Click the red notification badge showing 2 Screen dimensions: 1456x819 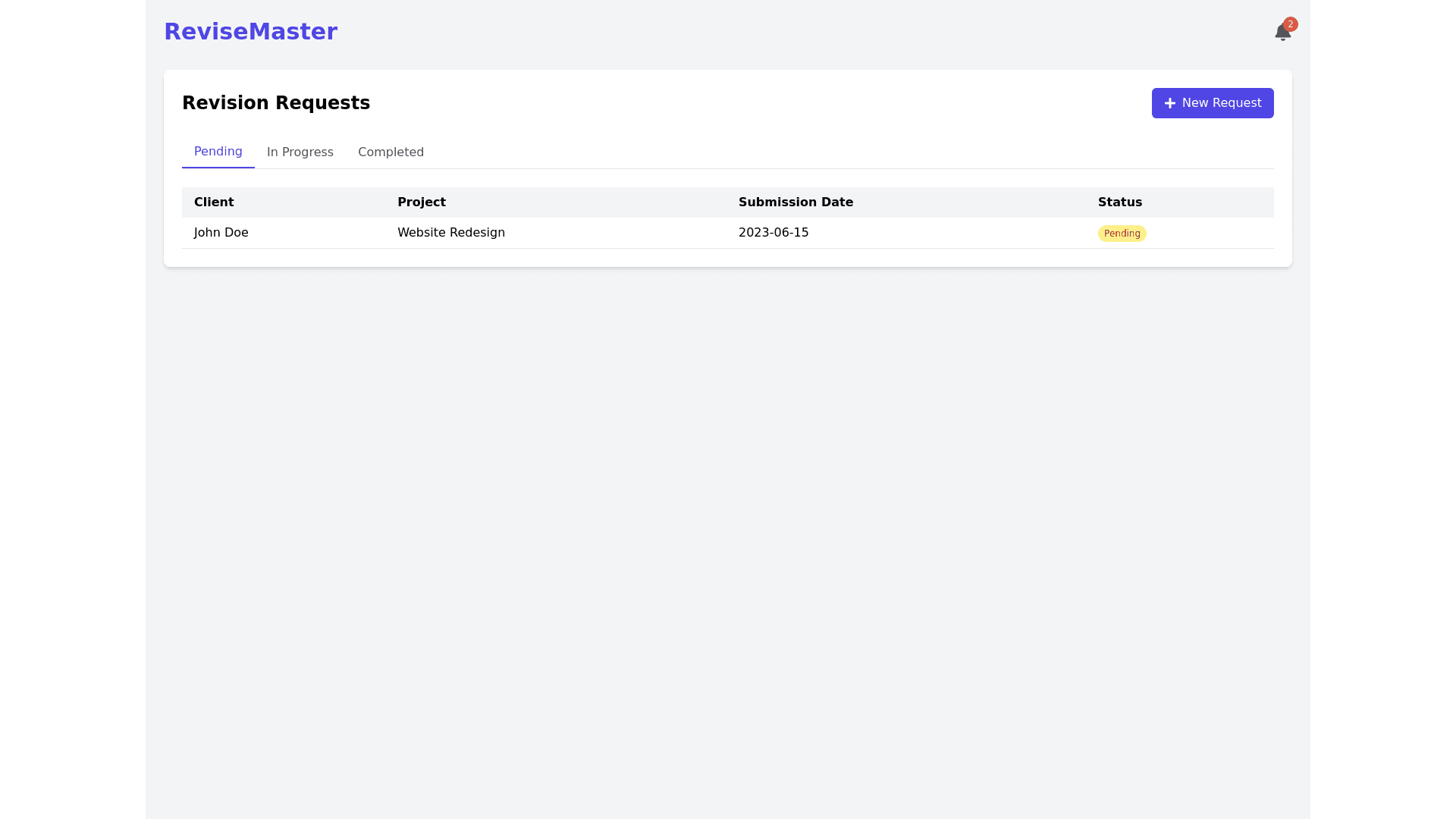pyautogui.click(x=1290, y=24)
